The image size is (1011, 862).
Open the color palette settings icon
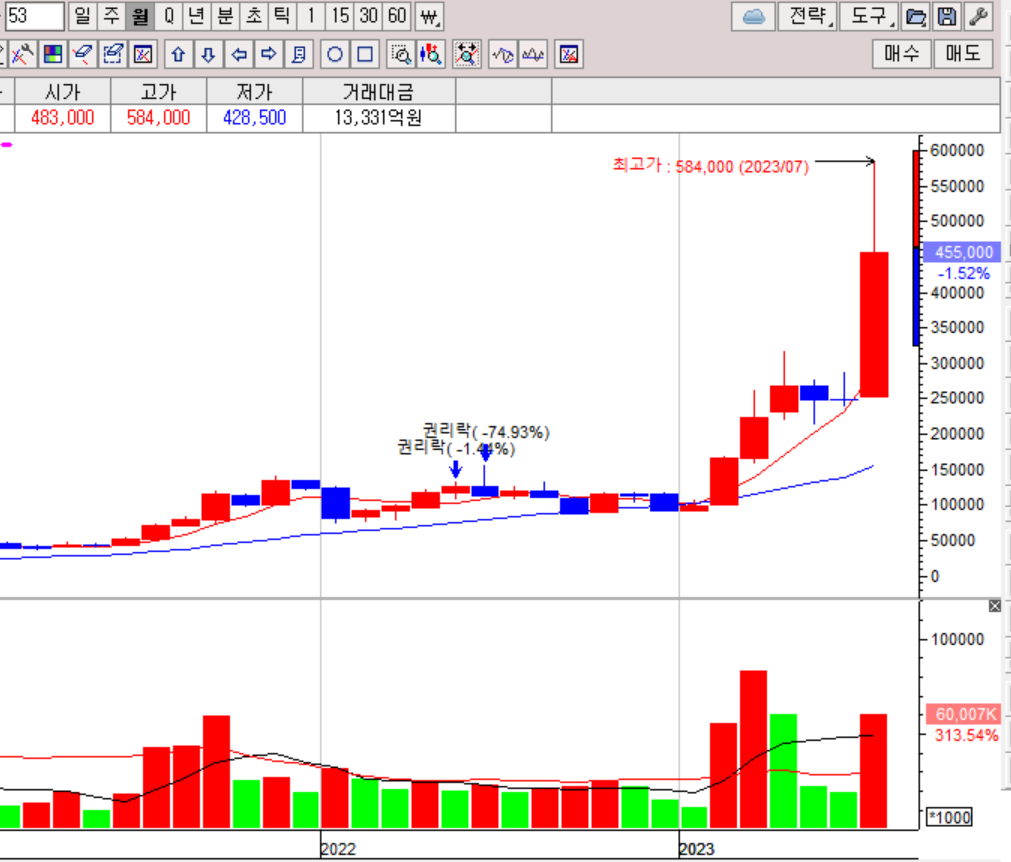click(53, 54)
